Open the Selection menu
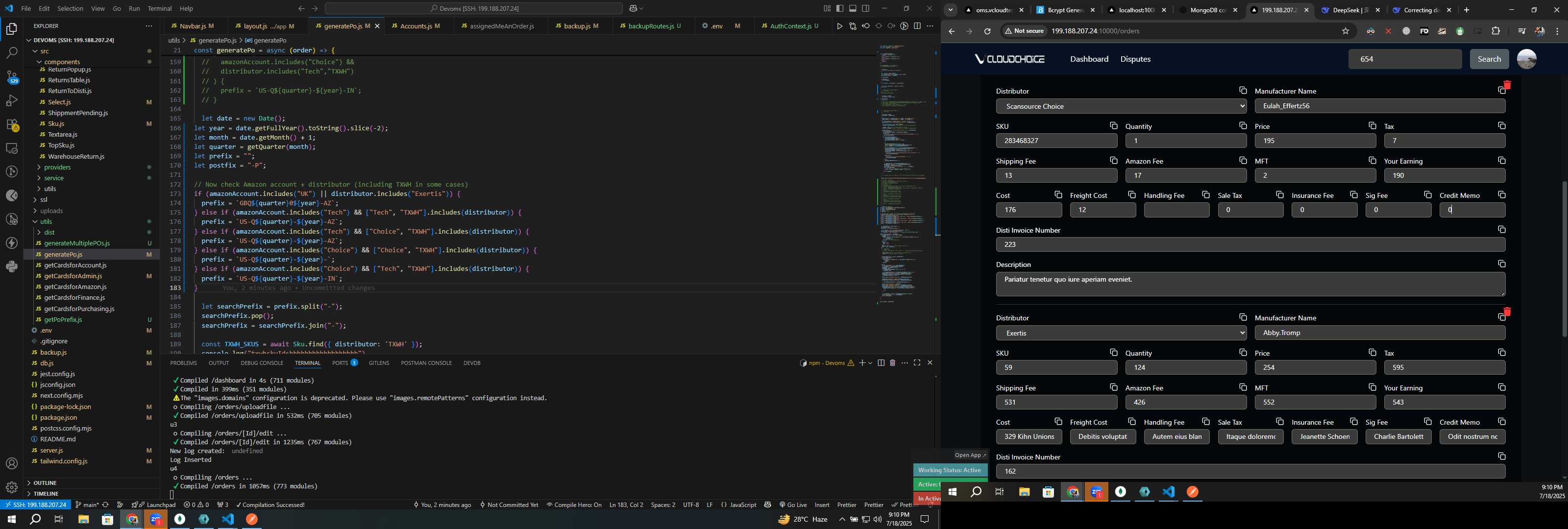Image resolution: width=1568 pixels, height=529 pixels. click(70, 8)
